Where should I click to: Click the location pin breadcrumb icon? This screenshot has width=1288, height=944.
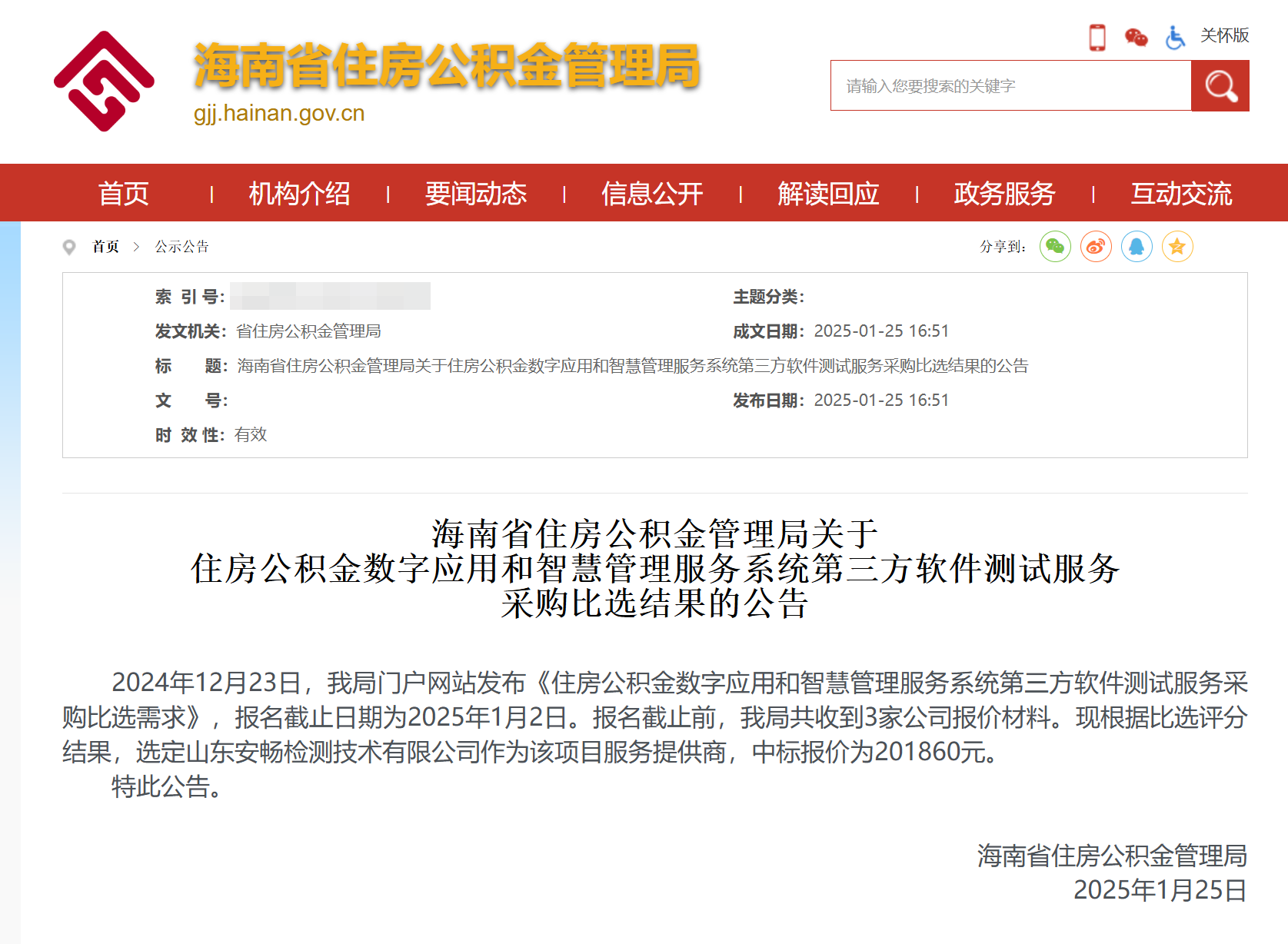click(x=69, y=248)
